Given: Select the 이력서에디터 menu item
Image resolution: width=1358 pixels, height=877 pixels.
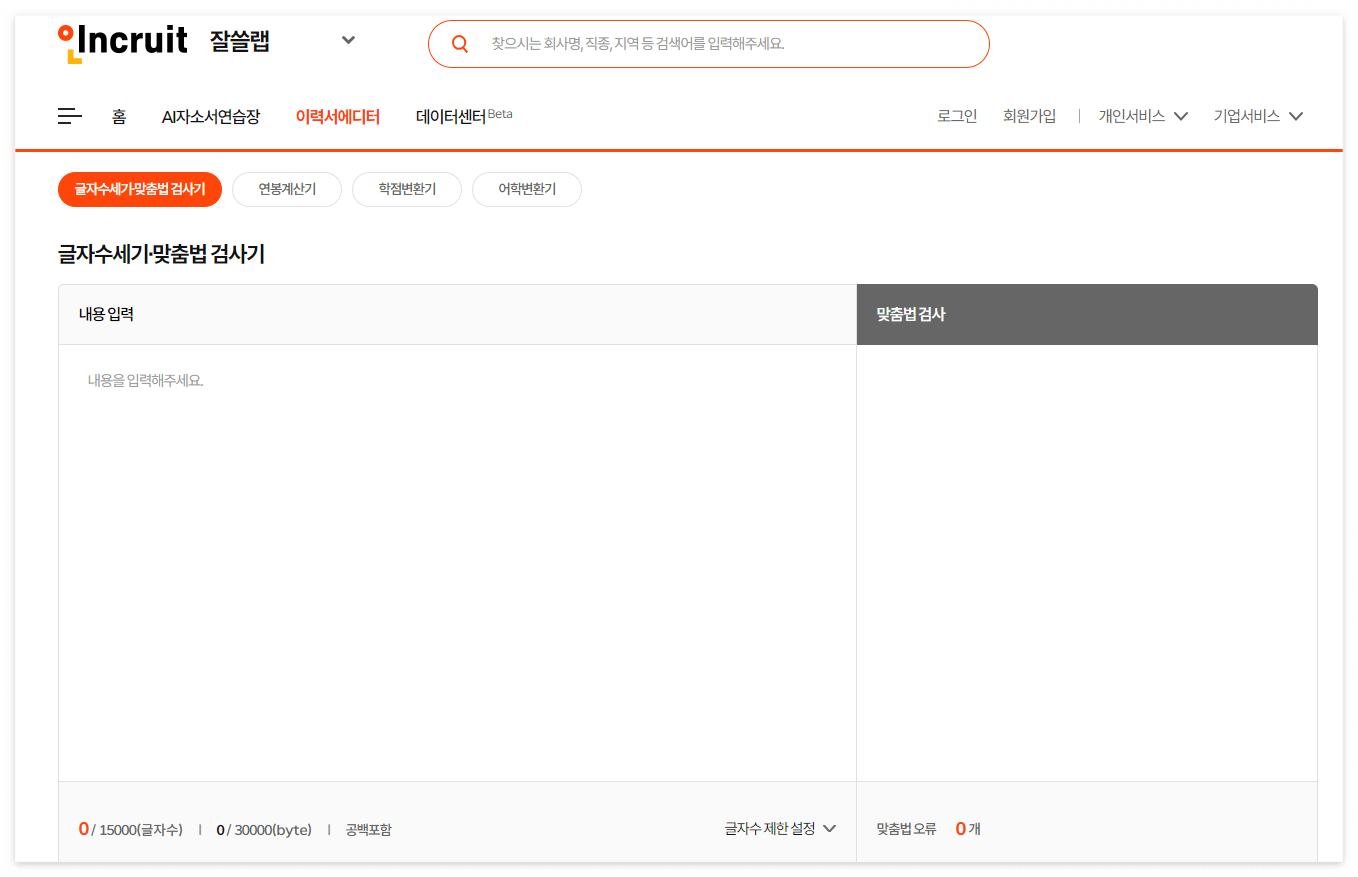Looking at the screenshot, I should coord(337,116).
